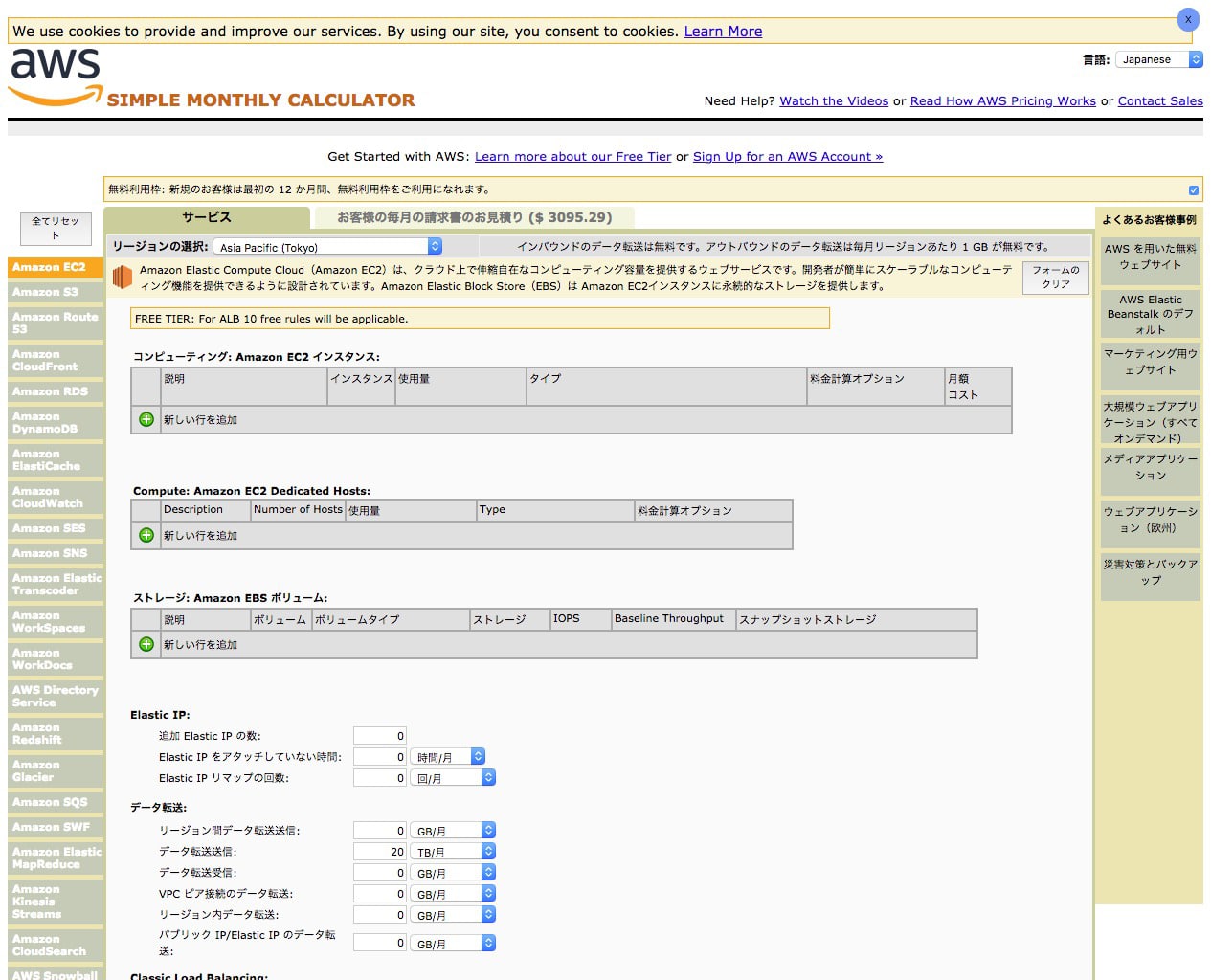Select Amazon RDS in sidebar
The image size is (1211, 980).
[x=56, y=391]
